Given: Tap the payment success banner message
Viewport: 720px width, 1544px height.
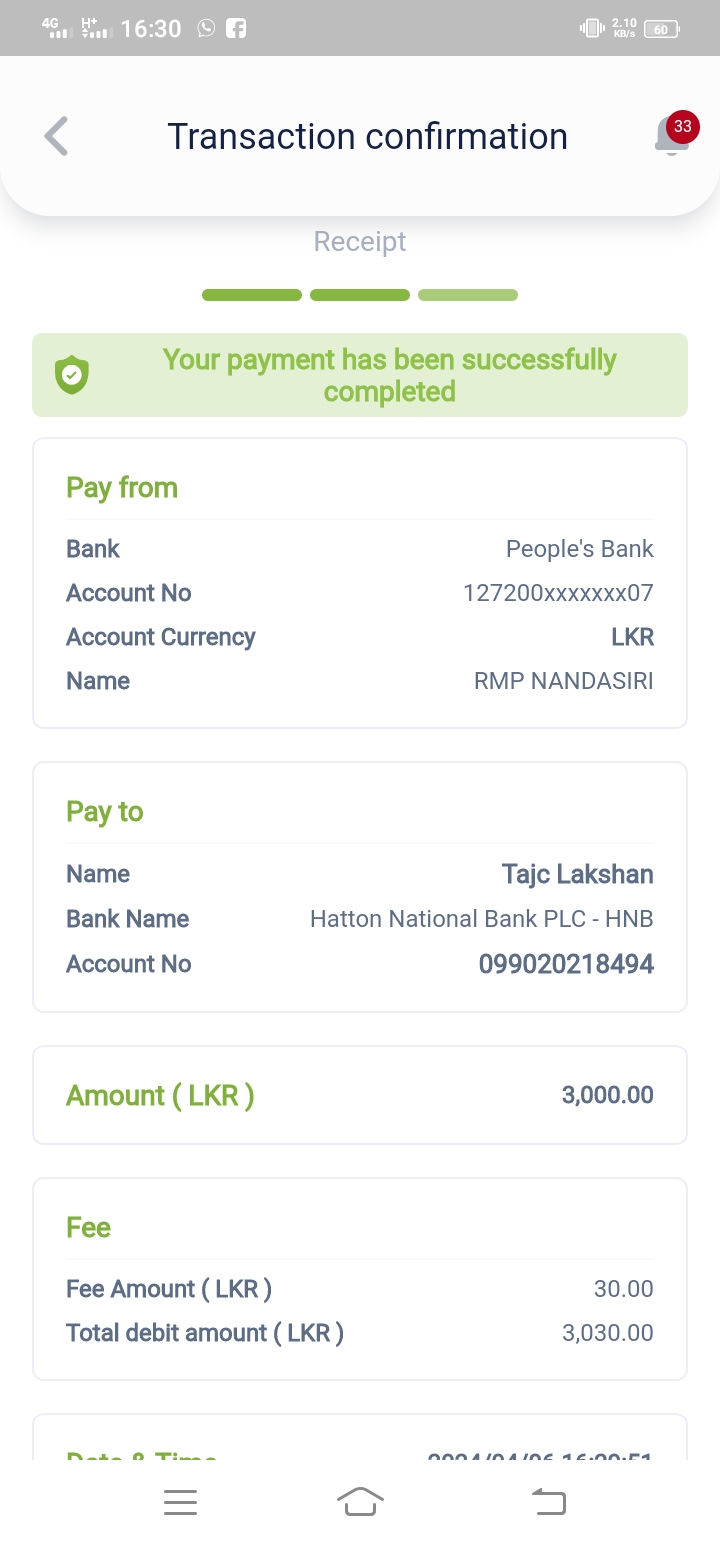Looking at the screenshot, I should pos(389,375).
